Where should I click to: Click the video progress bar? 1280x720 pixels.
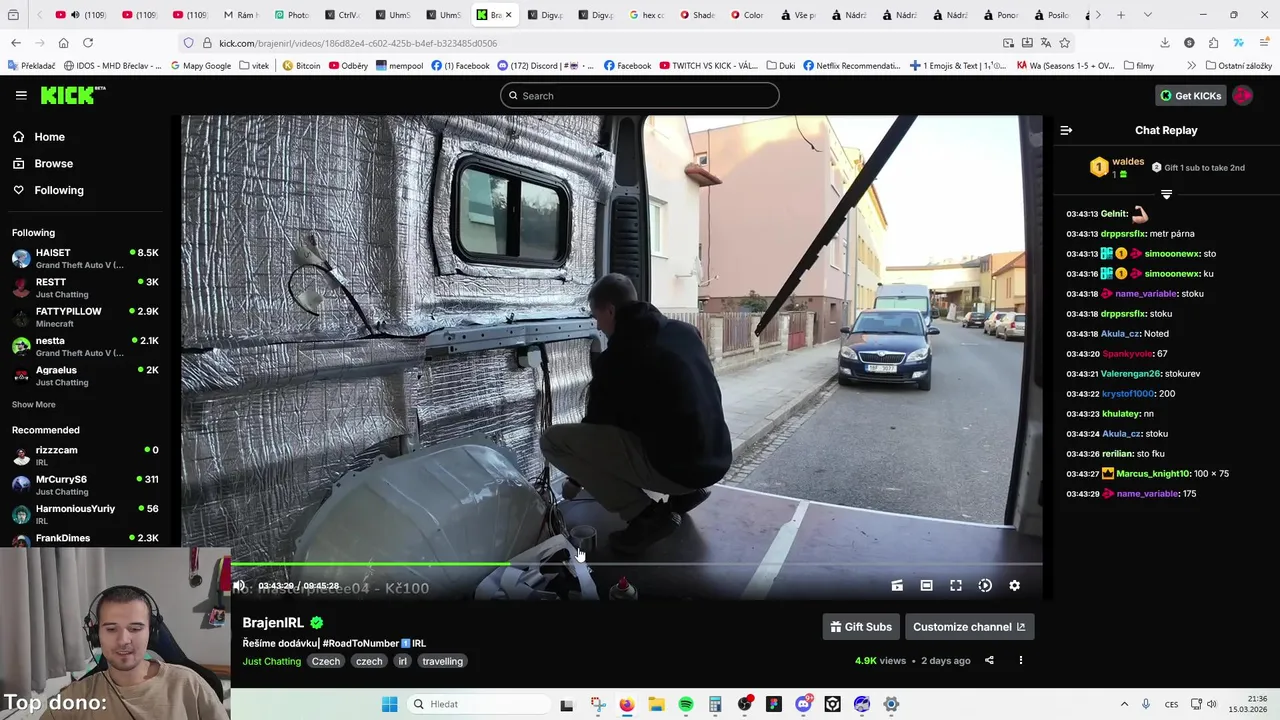tap(636, 565)
